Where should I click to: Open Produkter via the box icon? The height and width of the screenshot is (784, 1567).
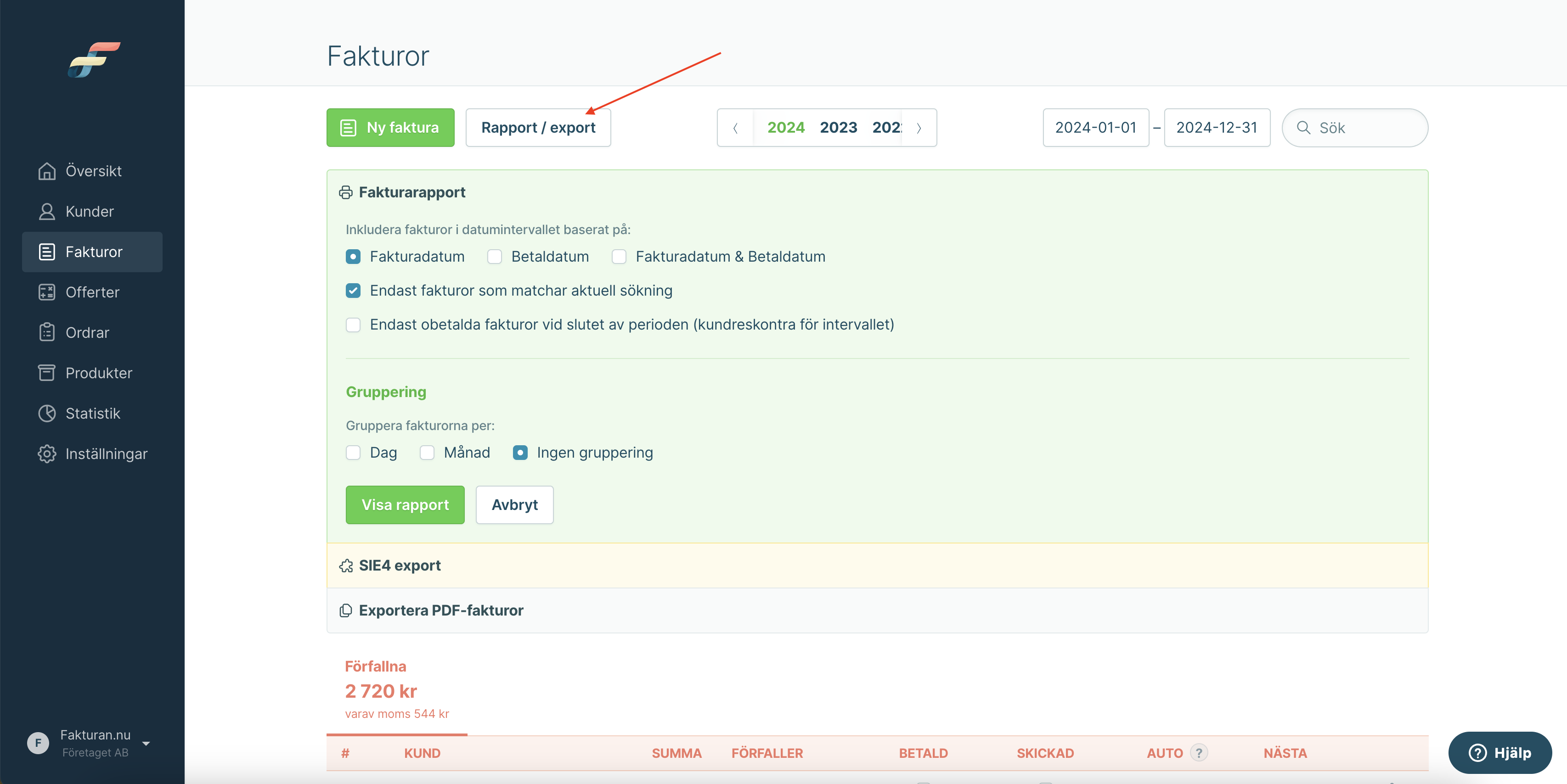pyautogui.click(x=47, y=373)
